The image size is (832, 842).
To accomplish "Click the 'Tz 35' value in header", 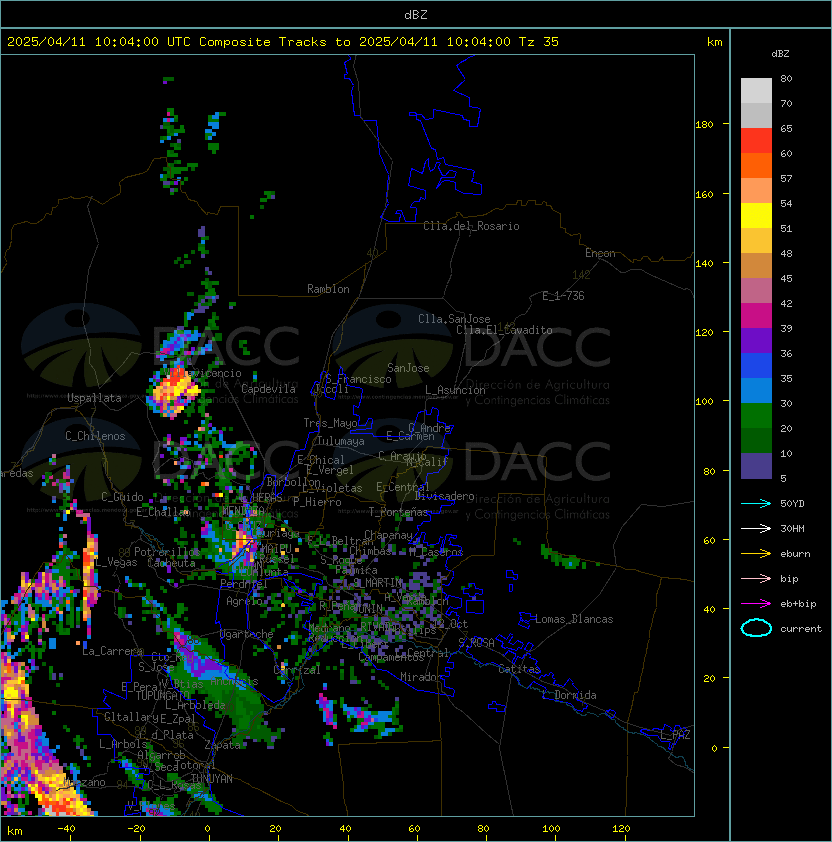I will [x=539, y=41].
